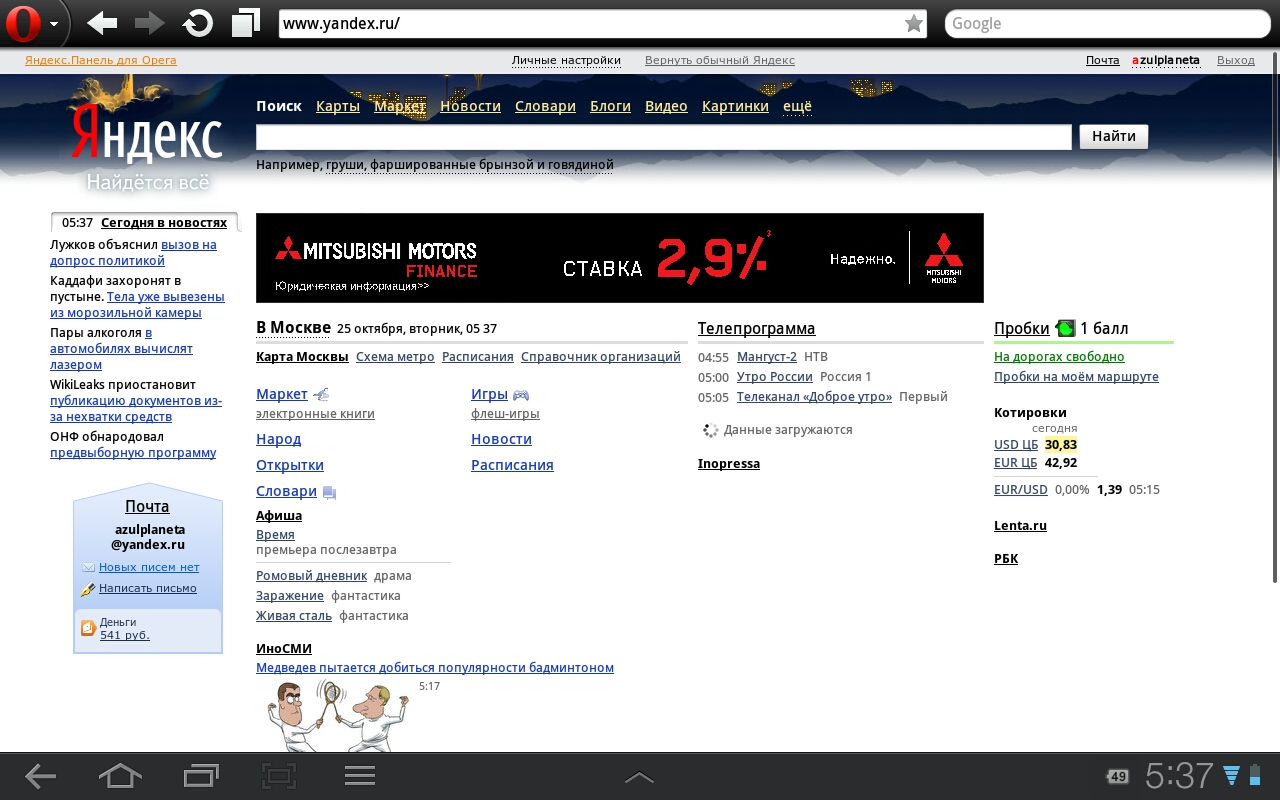Open the Сегодня в новостях tab

coord(164,223)
